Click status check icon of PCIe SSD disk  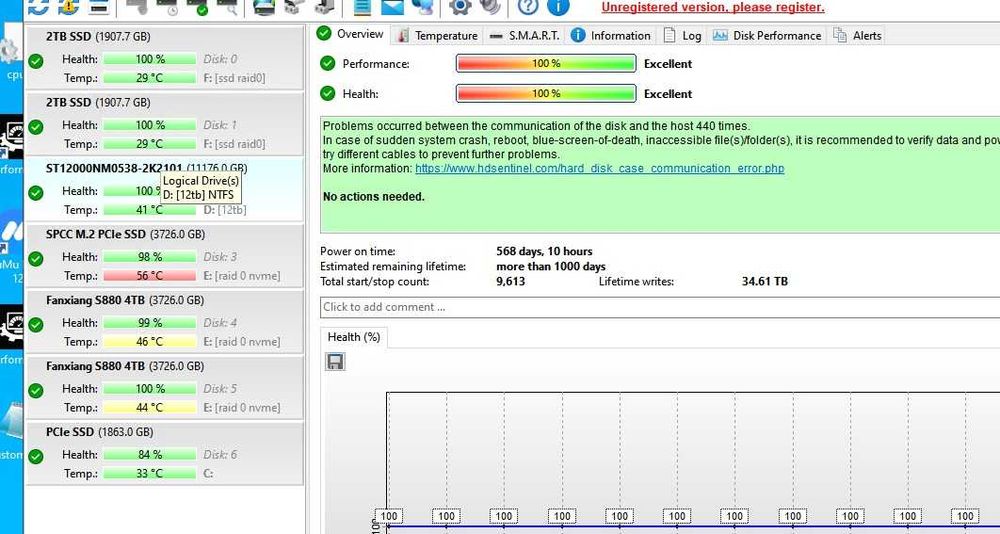coord(36,456)
